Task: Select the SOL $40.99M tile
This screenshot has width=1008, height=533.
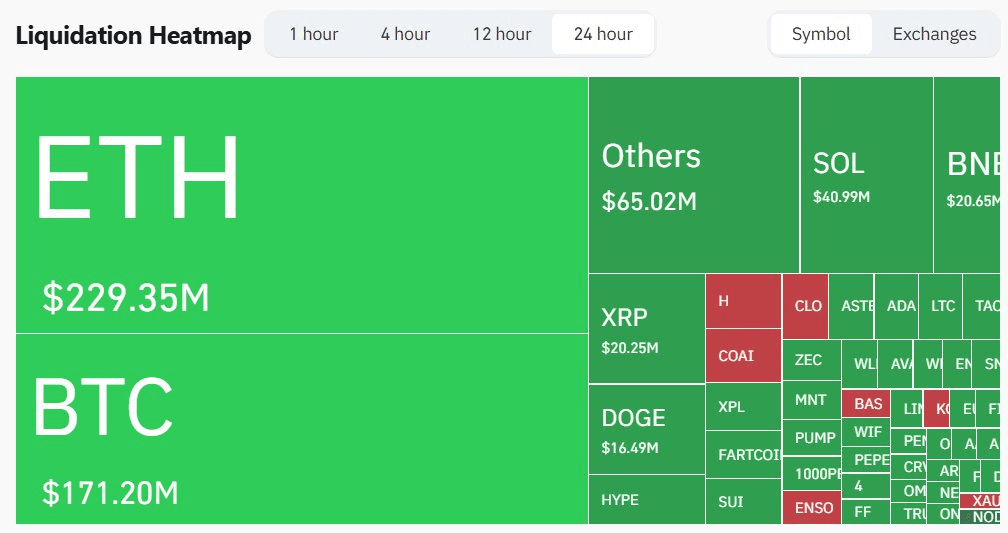Action: point(866,175)
